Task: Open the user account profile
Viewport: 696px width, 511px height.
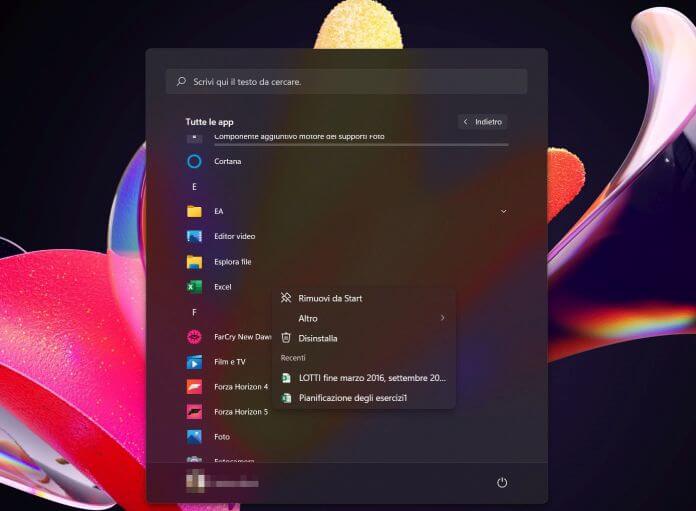Action: (222, 482)
